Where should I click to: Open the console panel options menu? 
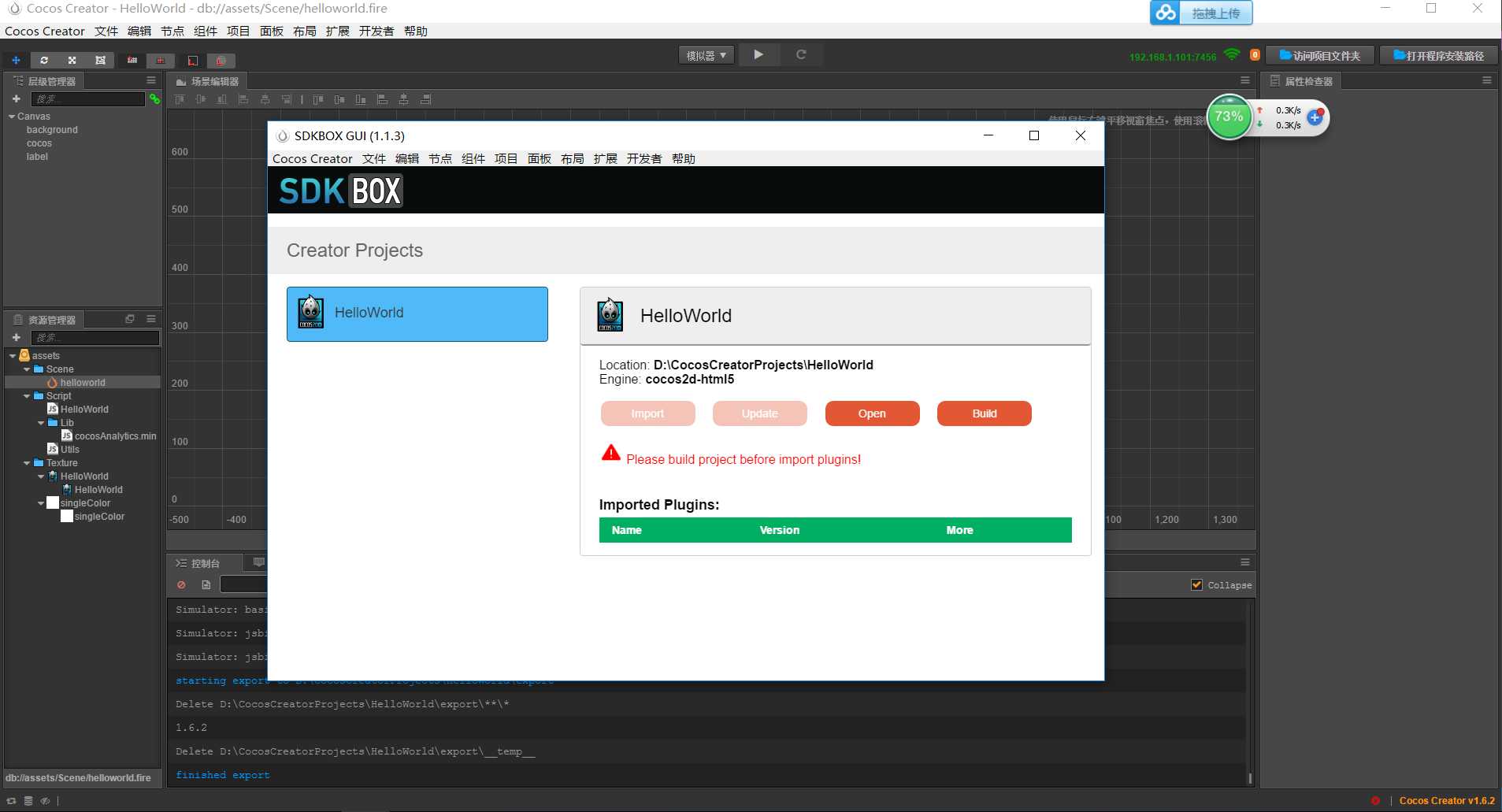tap(1245, 562)
